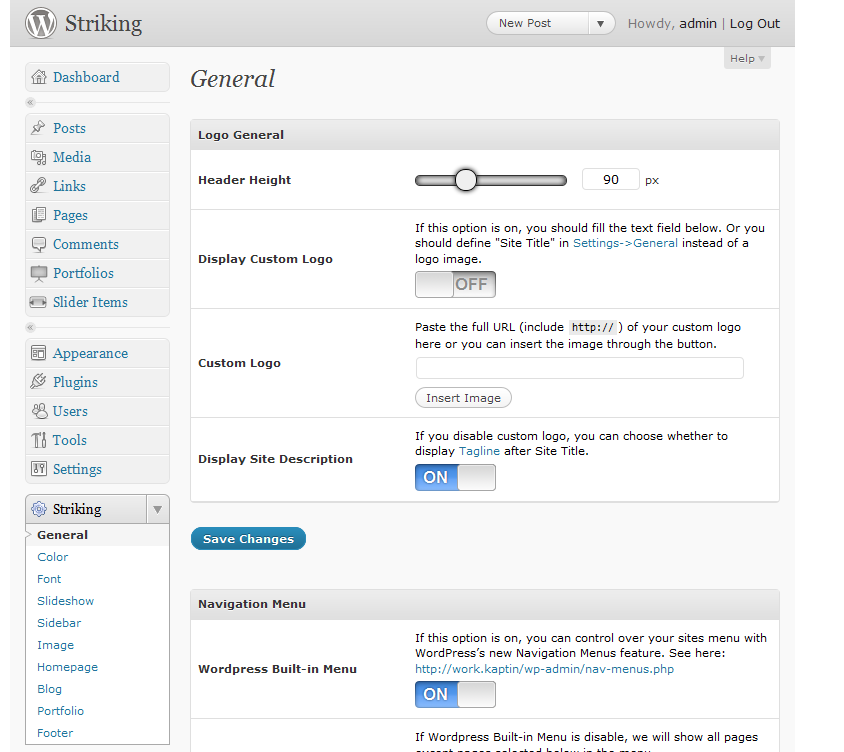The image size is (844, 752).
Task: Turn off Display Site Description switch
Action: [x=455, y=477]
